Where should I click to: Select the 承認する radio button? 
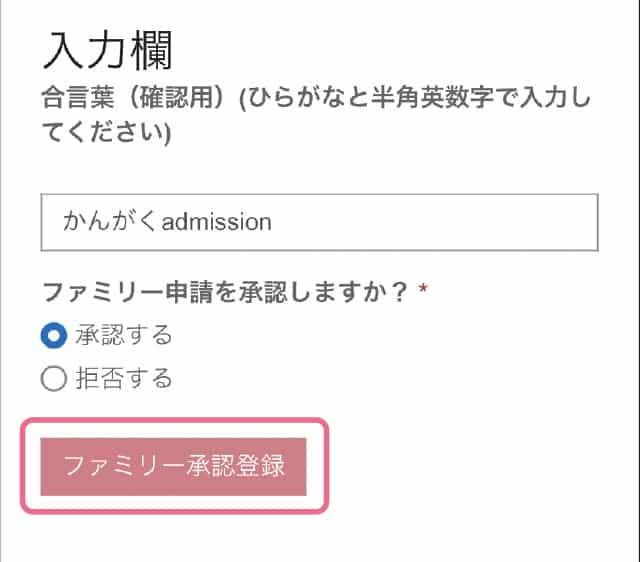pos(53,335)
